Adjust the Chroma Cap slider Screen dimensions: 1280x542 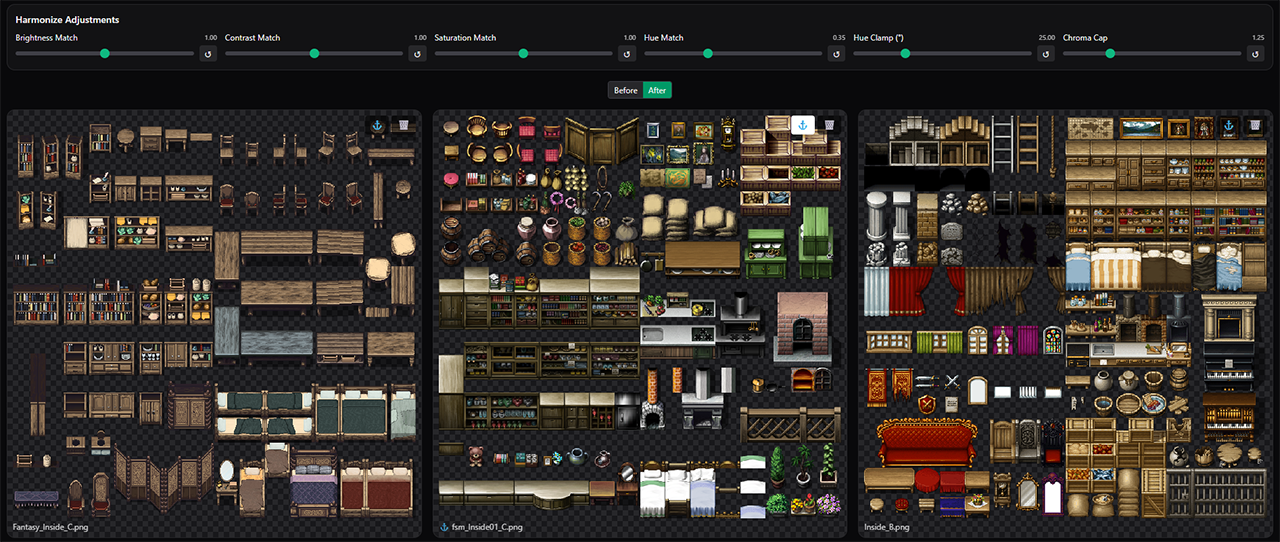click(x=1152, y=53)
